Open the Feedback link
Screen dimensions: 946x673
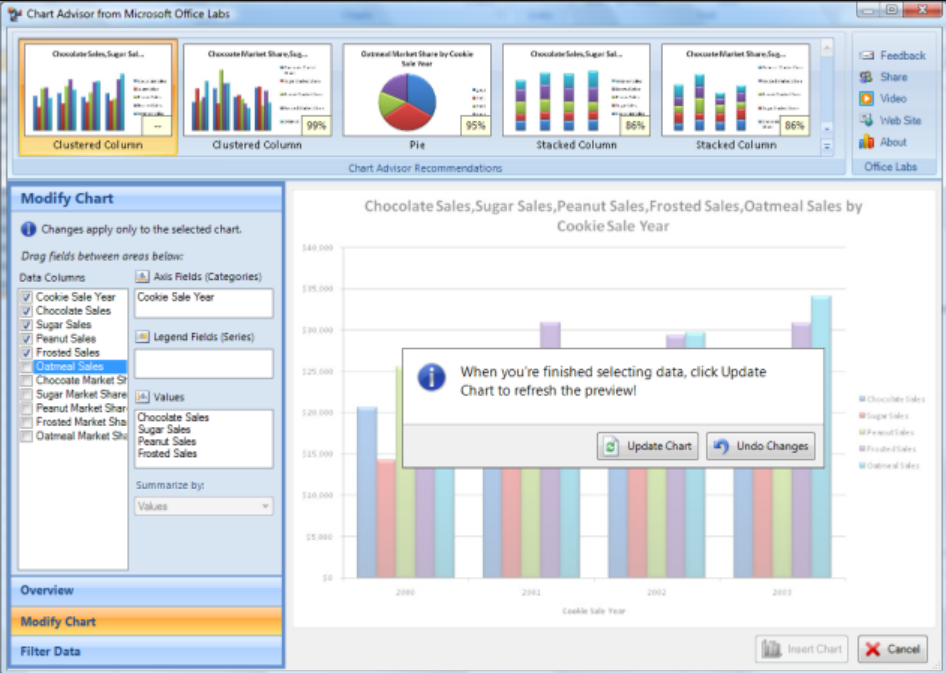(x=903, y=55)
